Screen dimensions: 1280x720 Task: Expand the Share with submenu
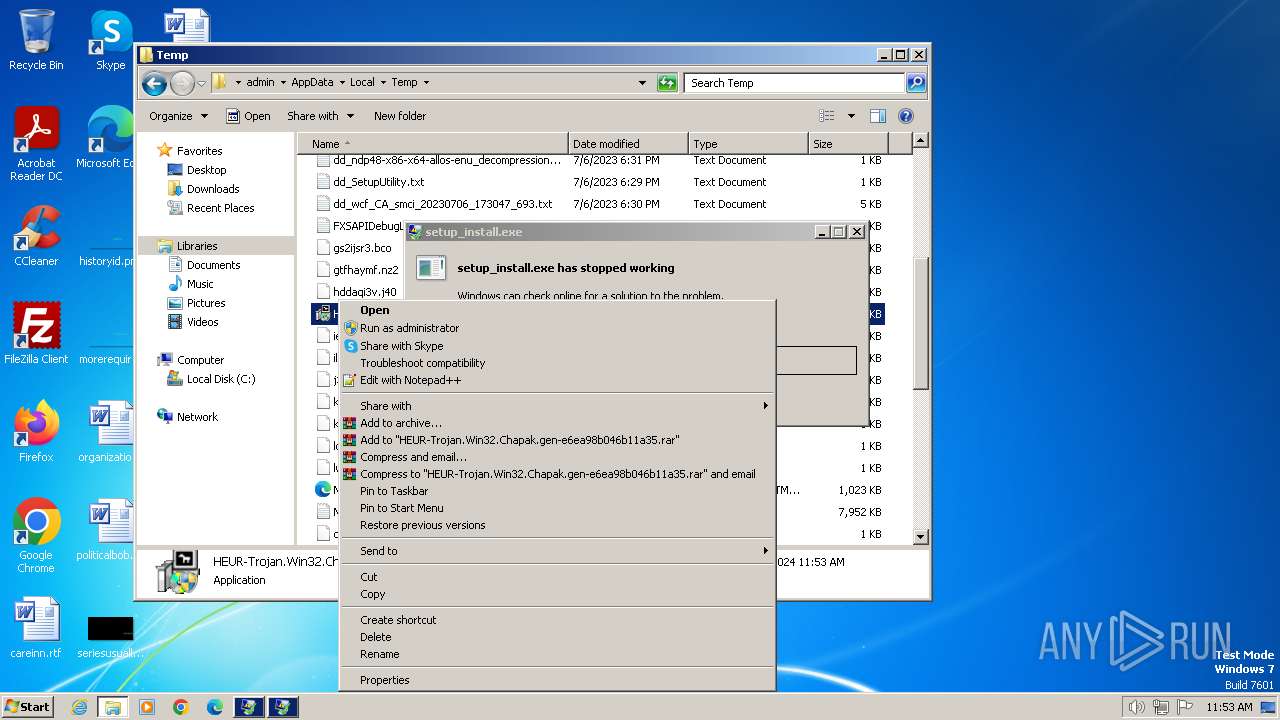[x=557, y=406]
